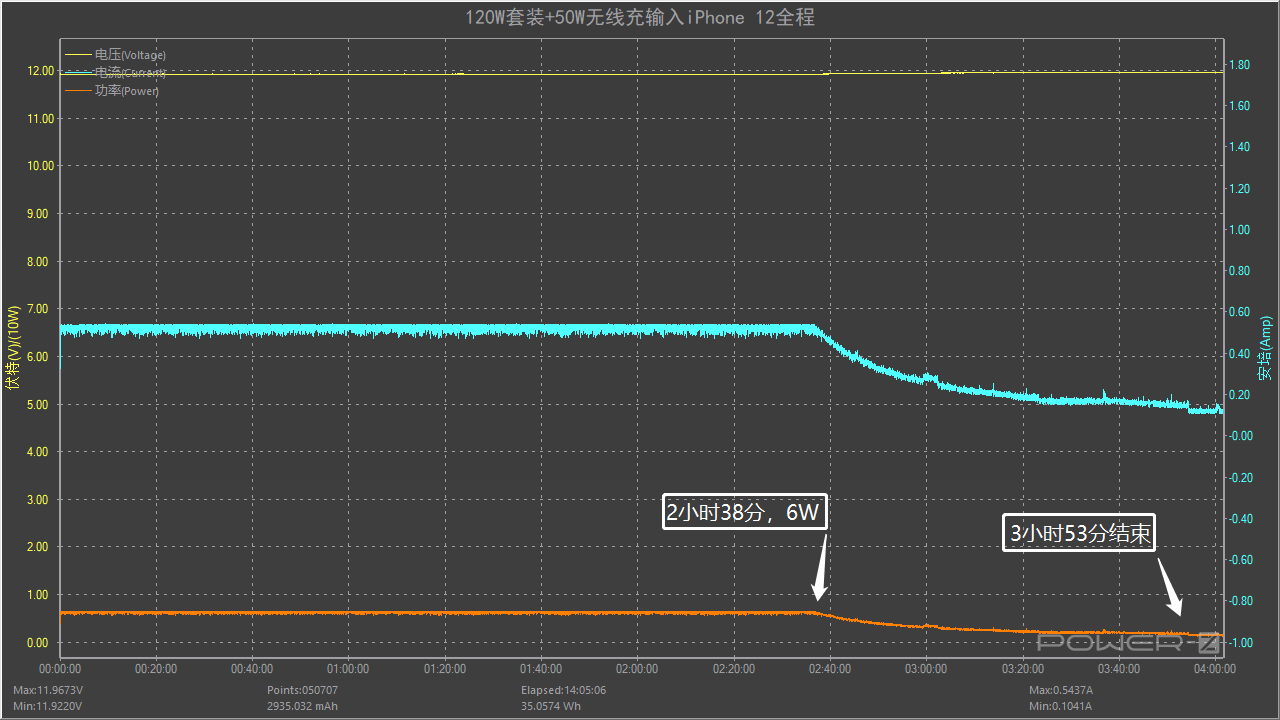Screen dimensions: 1280x720
Task: Click the orange Power legend line swatch
Action: pyautogui.click(x=78, y=91)
